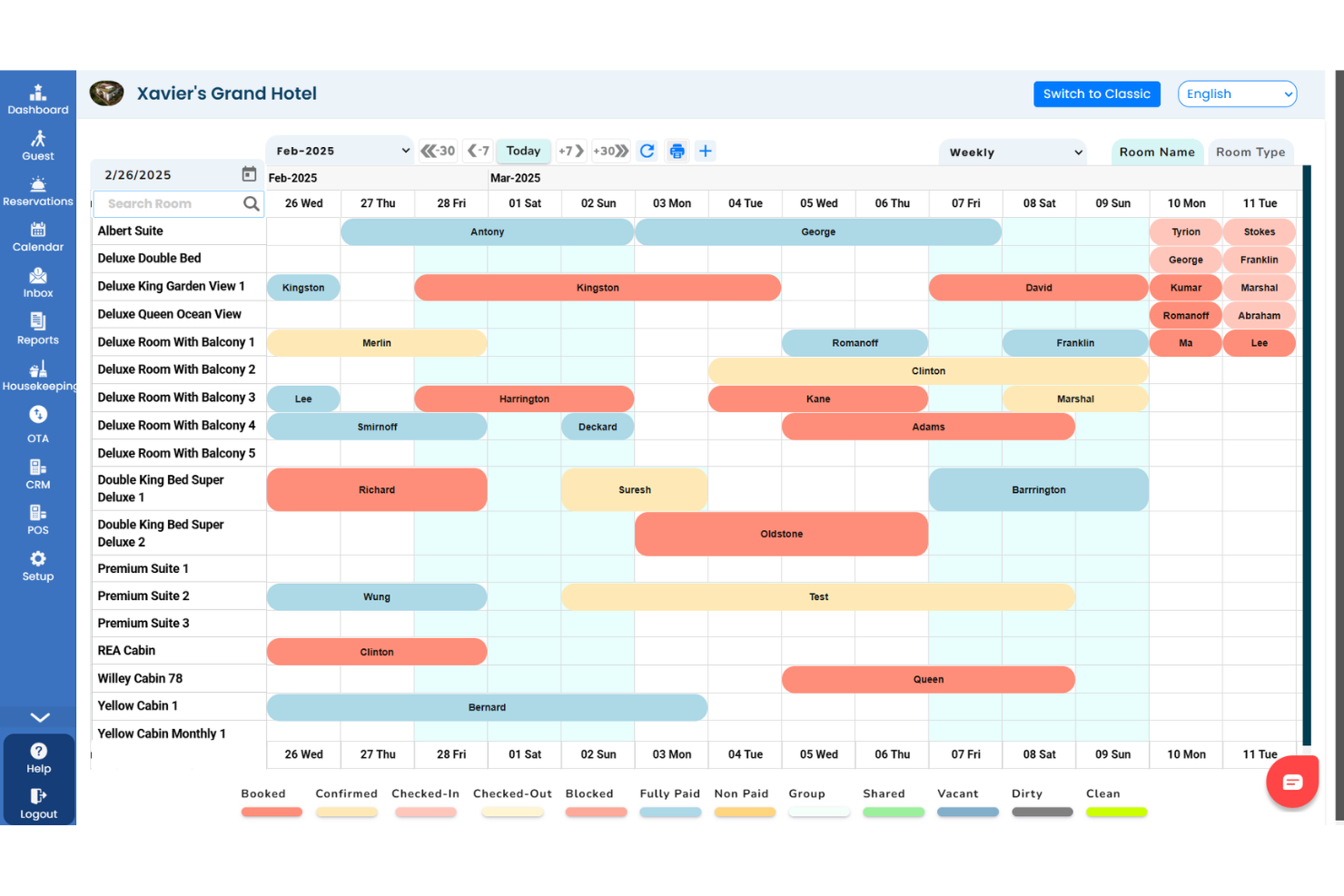1344x896 pixels.
Task: Open Richard reservation block
Action: 377,490
